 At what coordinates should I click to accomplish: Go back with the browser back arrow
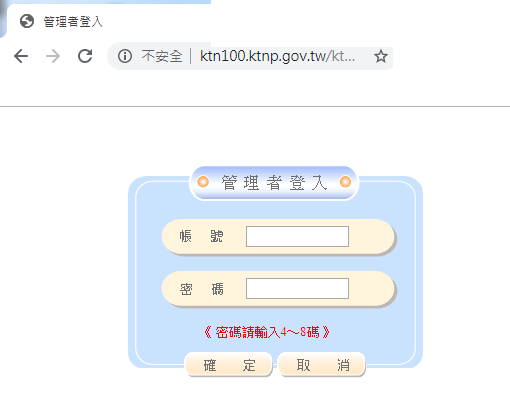pos(21,56)
